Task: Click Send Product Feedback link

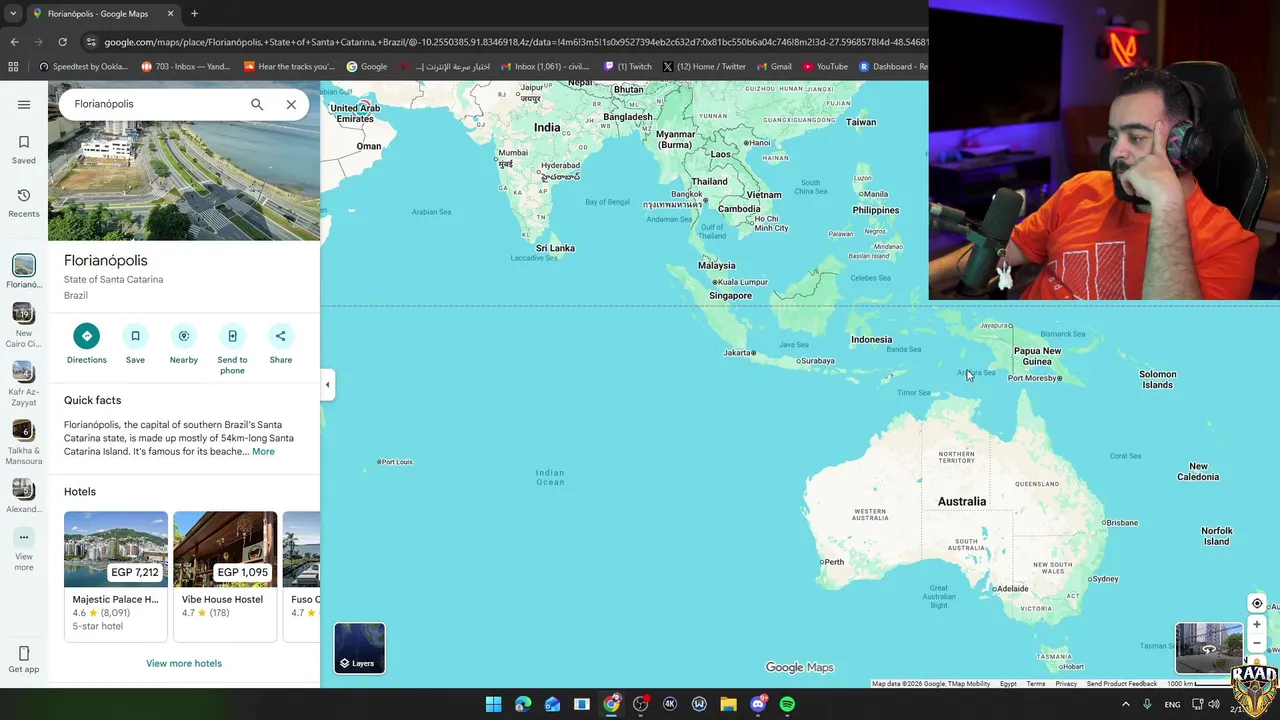Action: (x=1122, y=684)
